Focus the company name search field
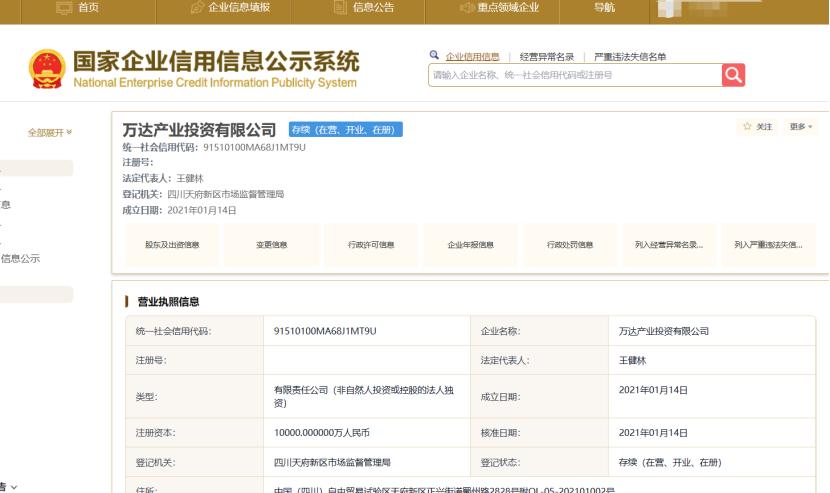The image size is (830, 493). pyautogui.click(x=575, y=75)
